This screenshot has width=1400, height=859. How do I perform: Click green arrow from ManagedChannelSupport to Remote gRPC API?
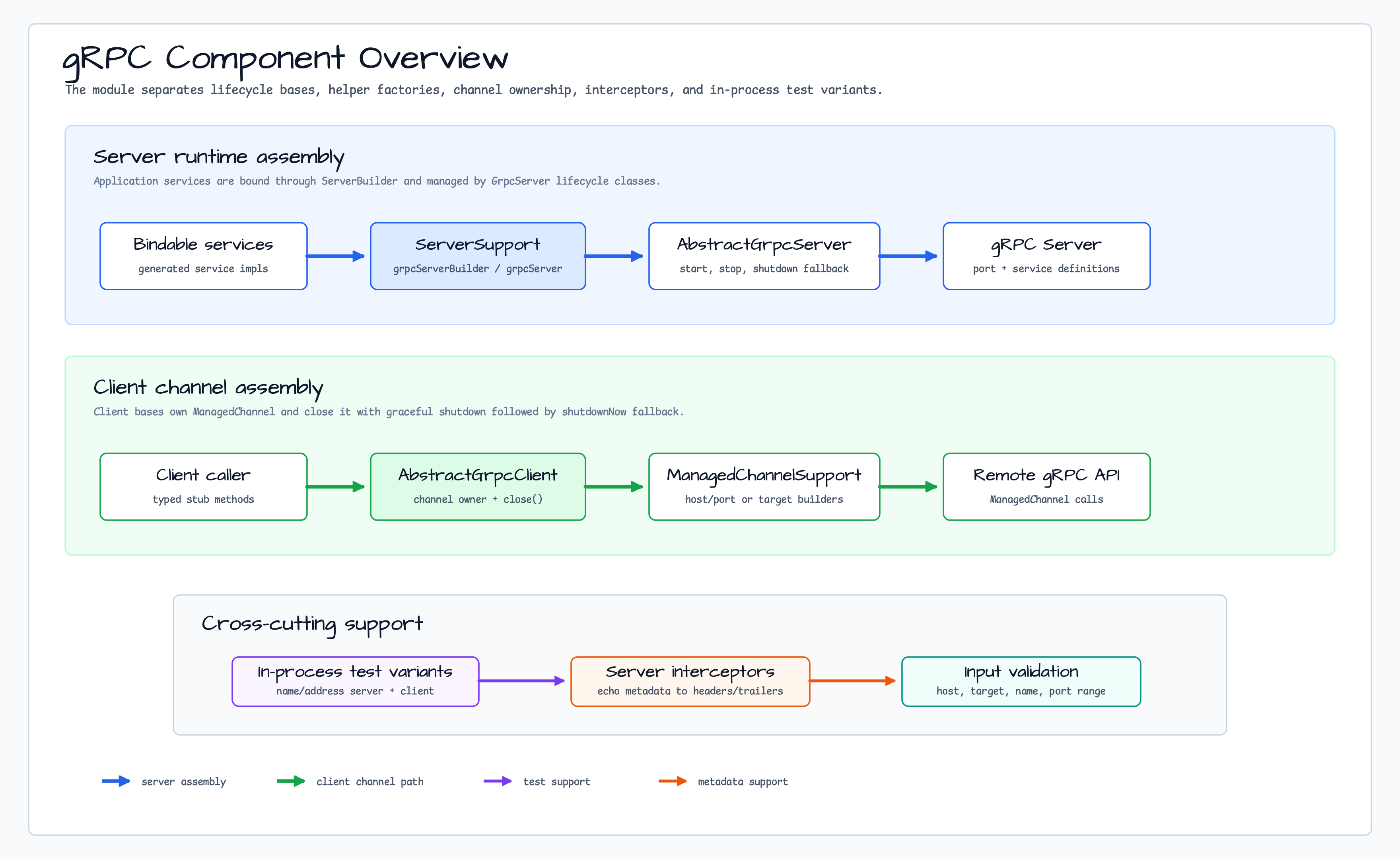(908, 487)
